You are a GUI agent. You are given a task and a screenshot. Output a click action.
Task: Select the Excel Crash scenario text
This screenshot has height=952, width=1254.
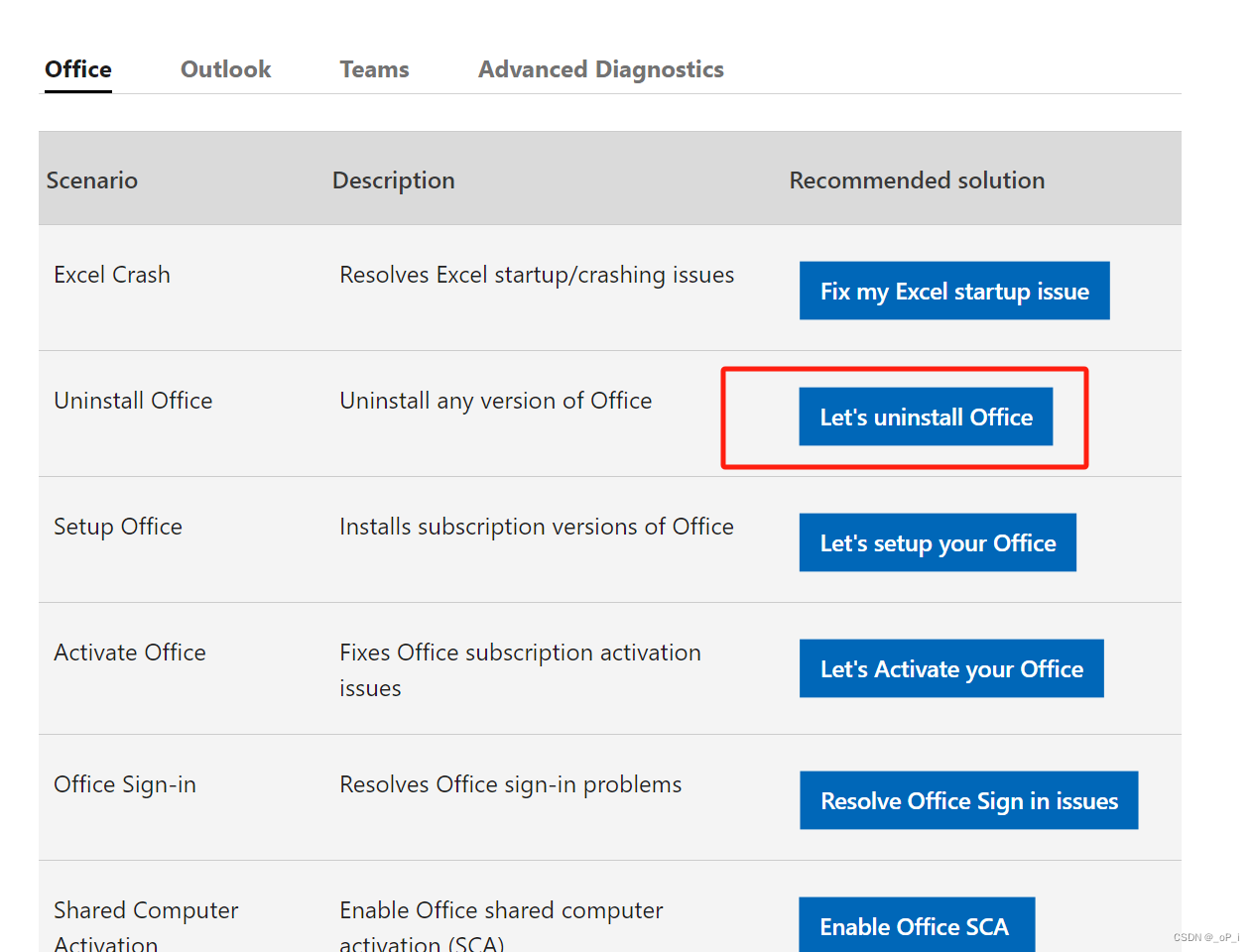(112, 275)
